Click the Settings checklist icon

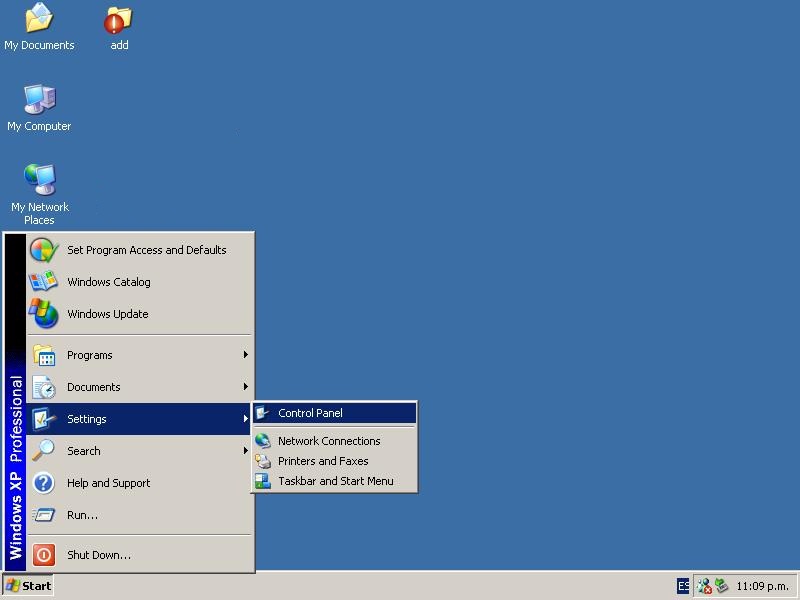click(x=44, y=419)
